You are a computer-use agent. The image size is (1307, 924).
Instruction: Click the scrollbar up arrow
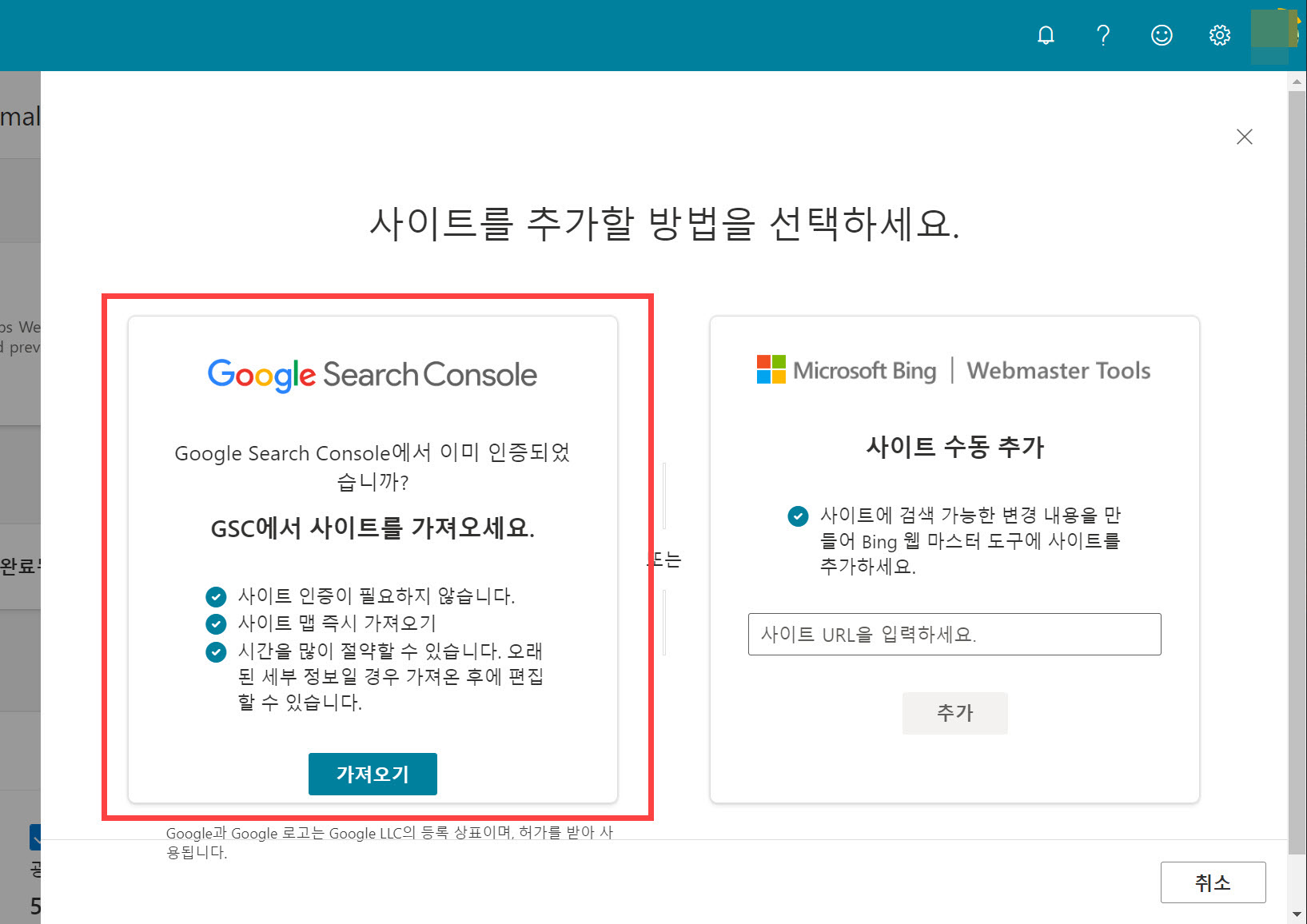click(1297, 81)
